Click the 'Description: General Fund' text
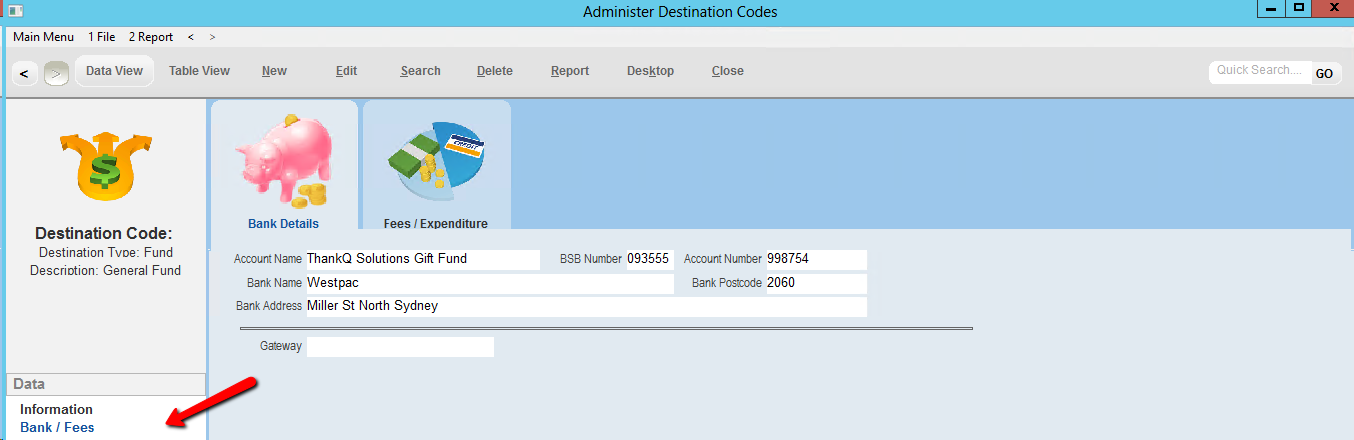1354x440 pixels. tap(105, 270)
